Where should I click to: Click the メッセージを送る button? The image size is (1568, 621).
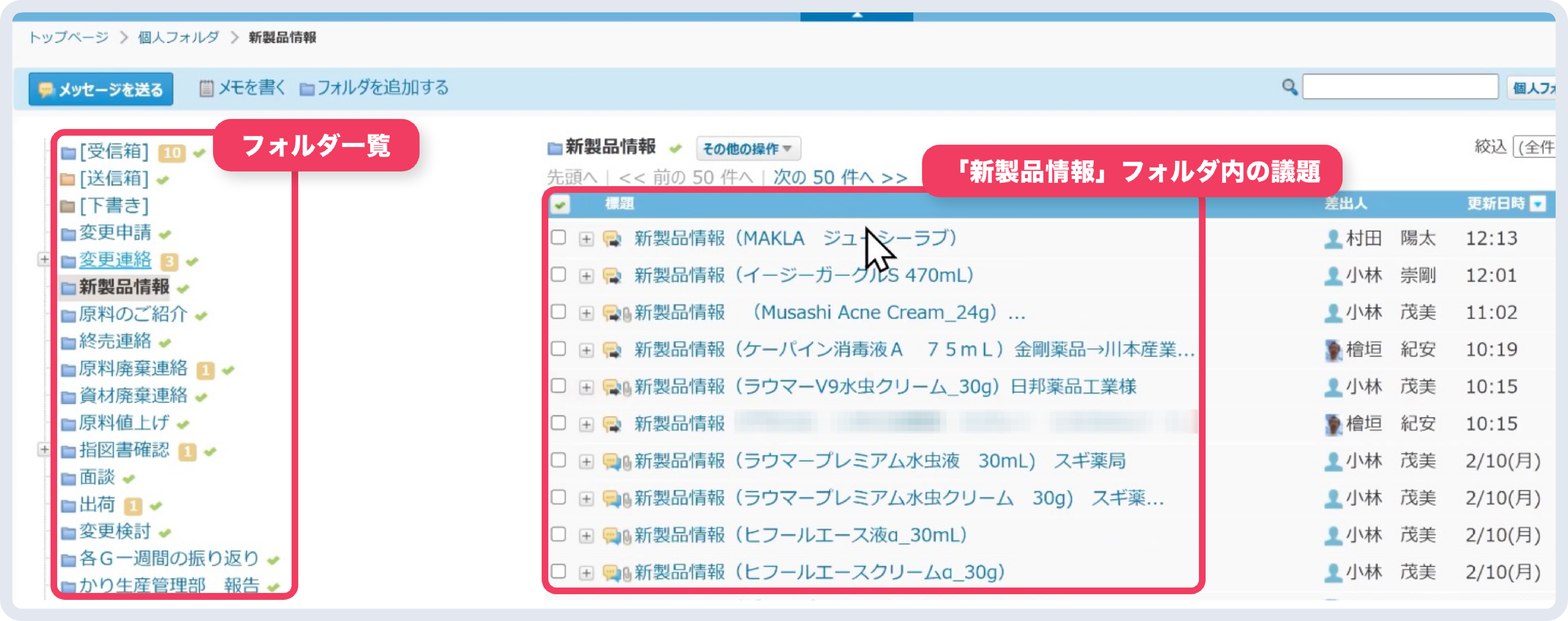101,89
